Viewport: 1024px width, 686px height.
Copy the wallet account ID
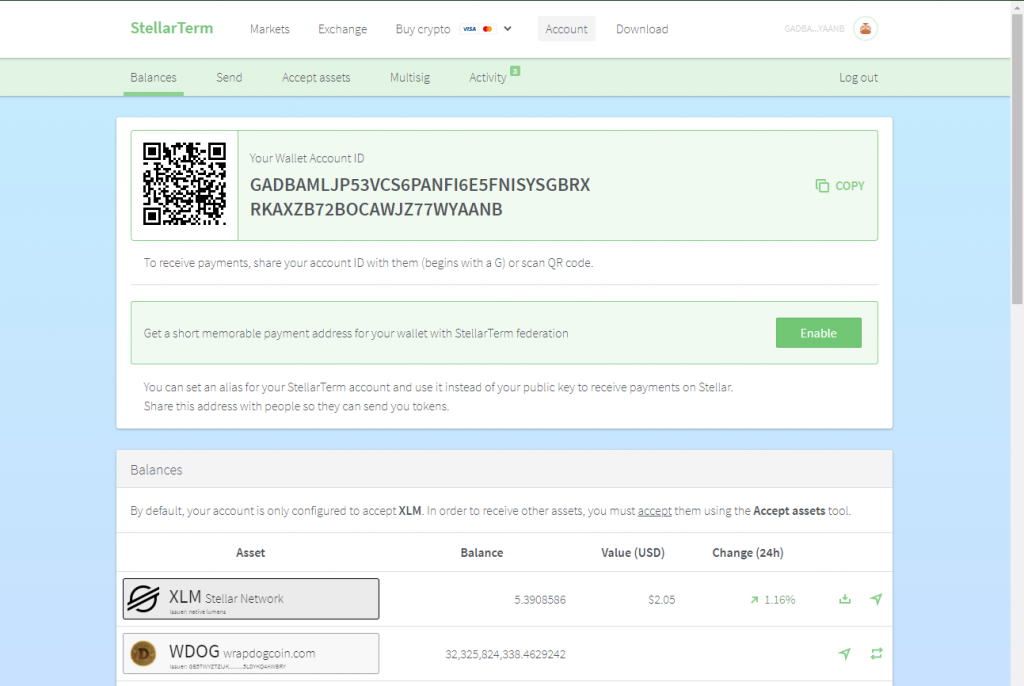(840, 186)
